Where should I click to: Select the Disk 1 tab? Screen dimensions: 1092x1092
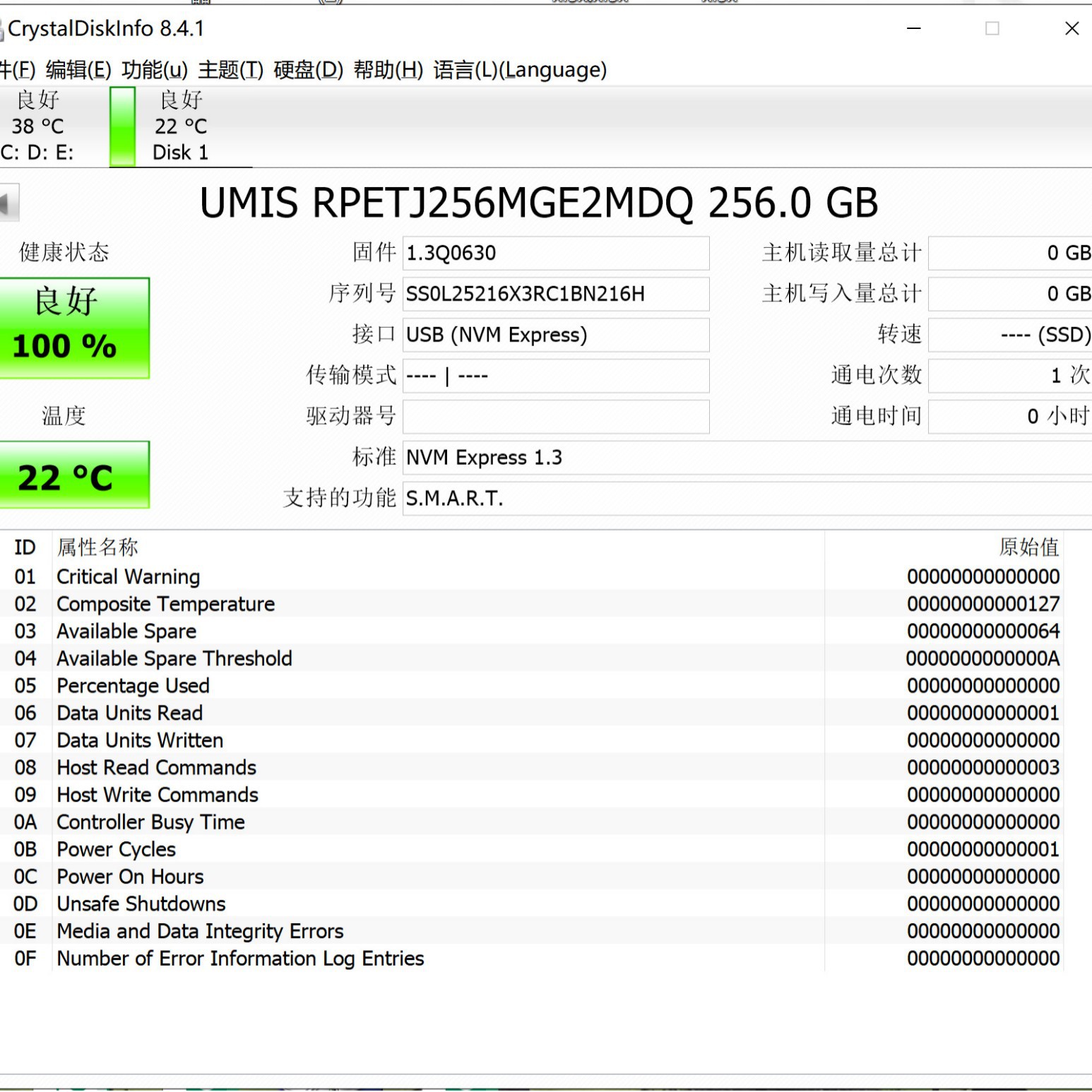pos(181,126)
